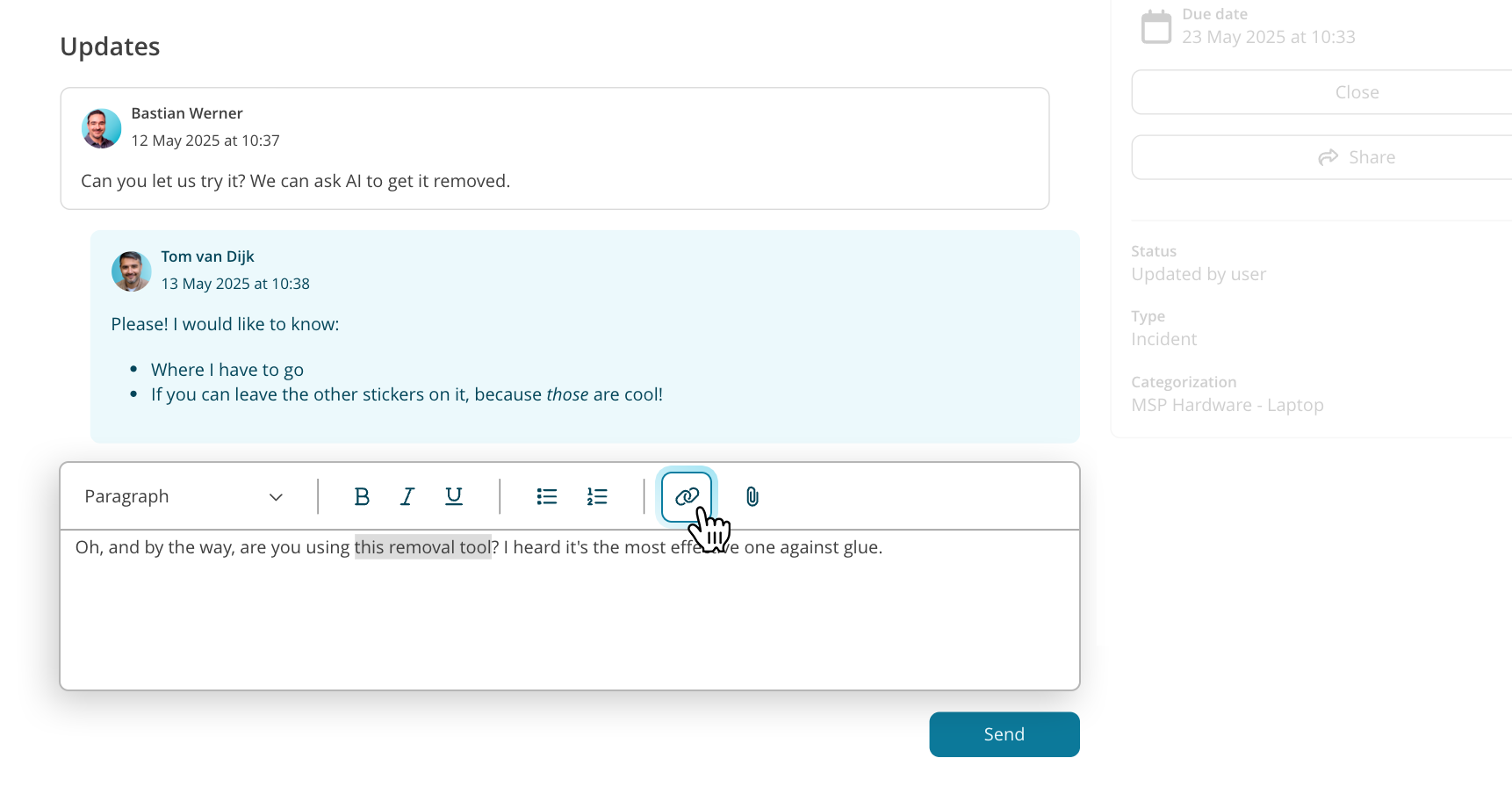Click the due date calendar icon
This screenshot has height=787, width=1512.
click(x=1156, y=26)
